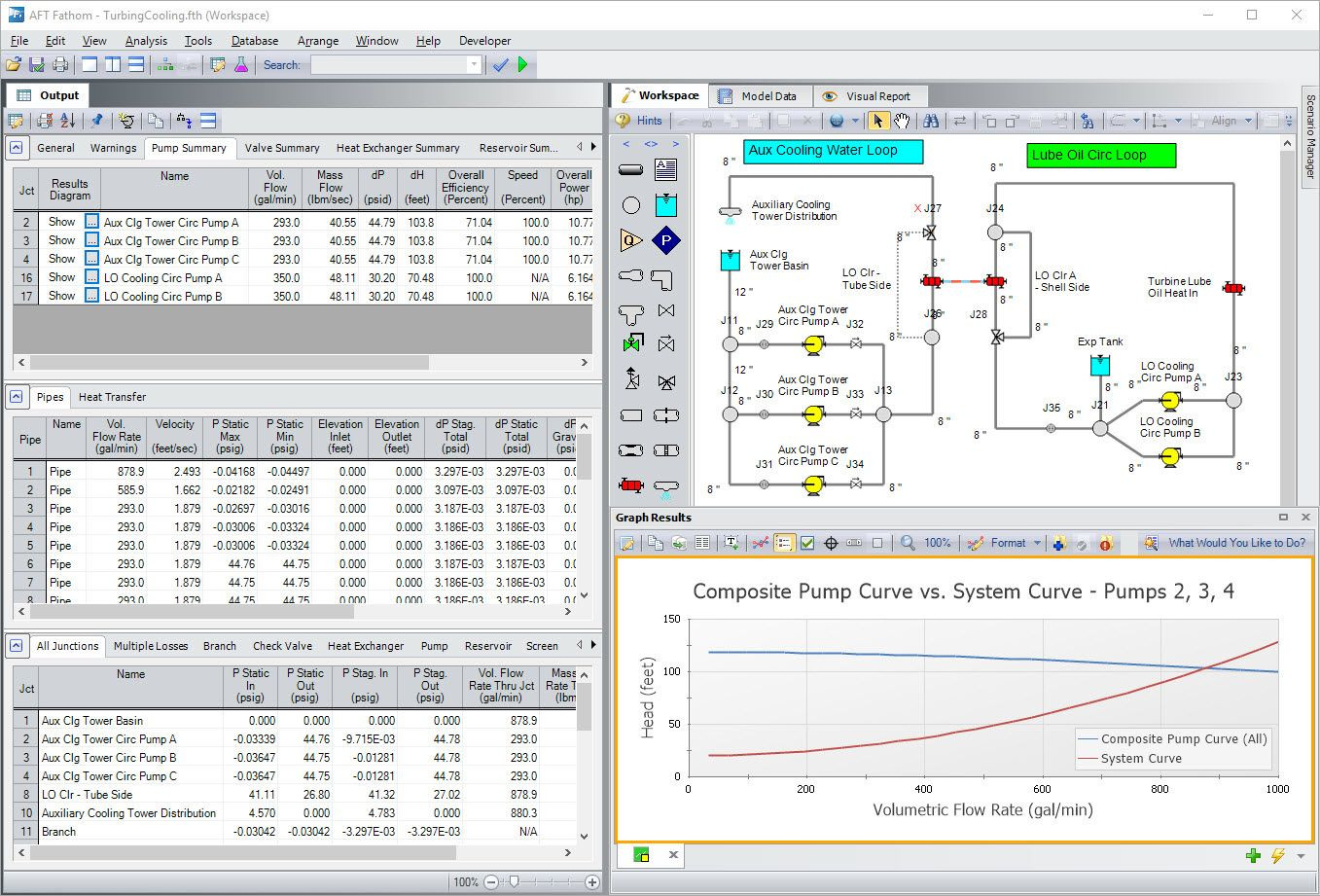Click Show for Aux Clg Tower Circ Pump A
Viewport: 1320px width, 896px height.
pos(62,222)
